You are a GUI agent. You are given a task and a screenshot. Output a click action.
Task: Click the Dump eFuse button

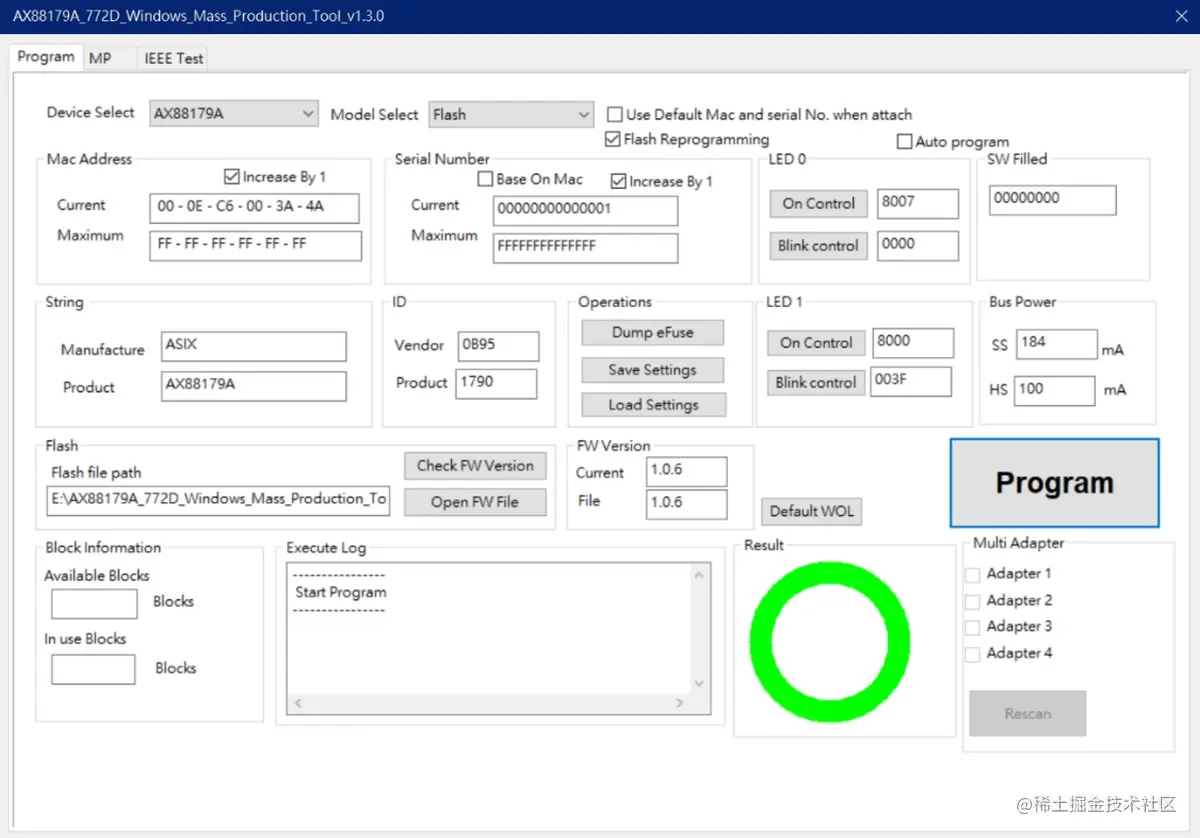pyautogui.click(x=653, y=333)
